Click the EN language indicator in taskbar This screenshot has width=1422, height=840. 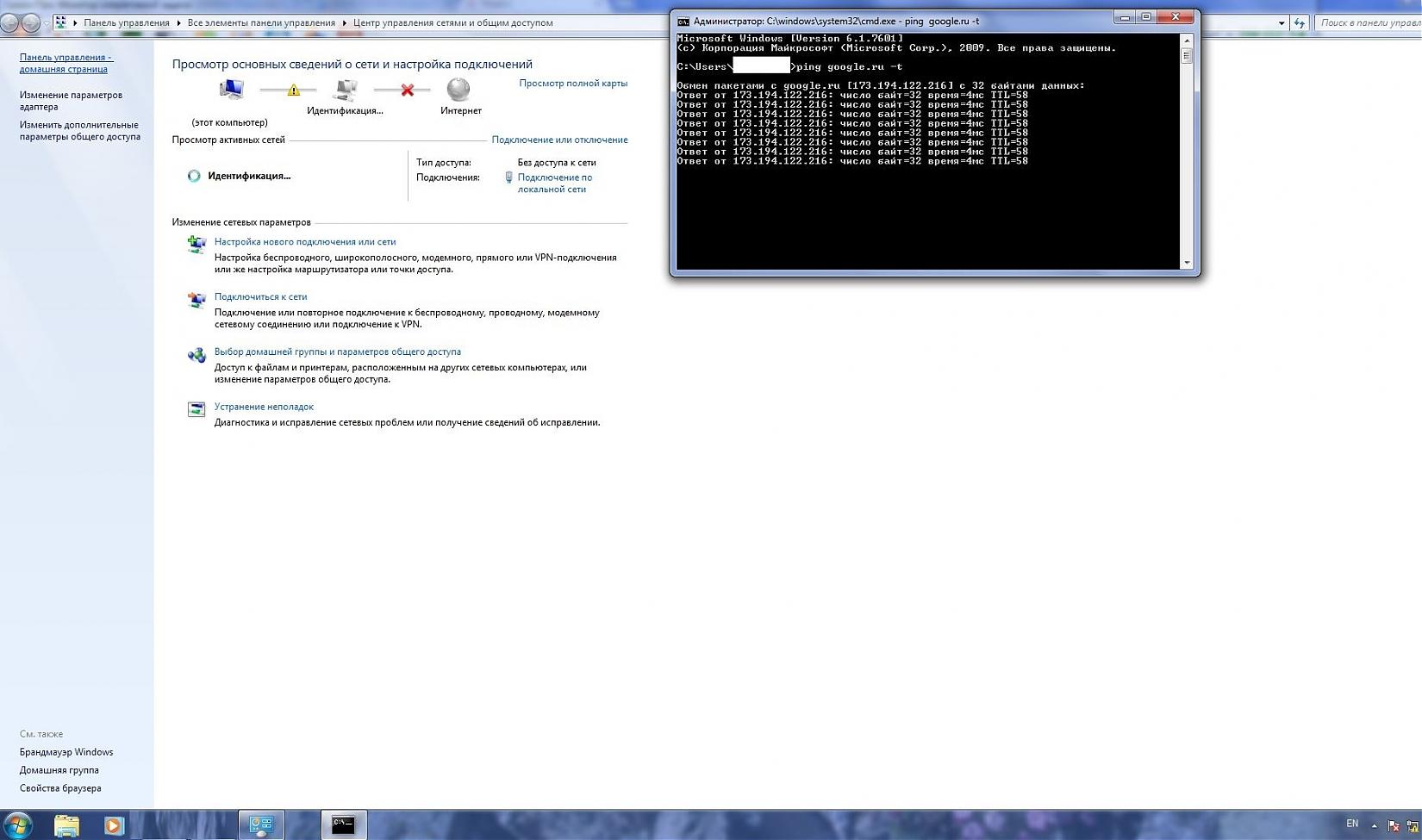coord(1352,824)
